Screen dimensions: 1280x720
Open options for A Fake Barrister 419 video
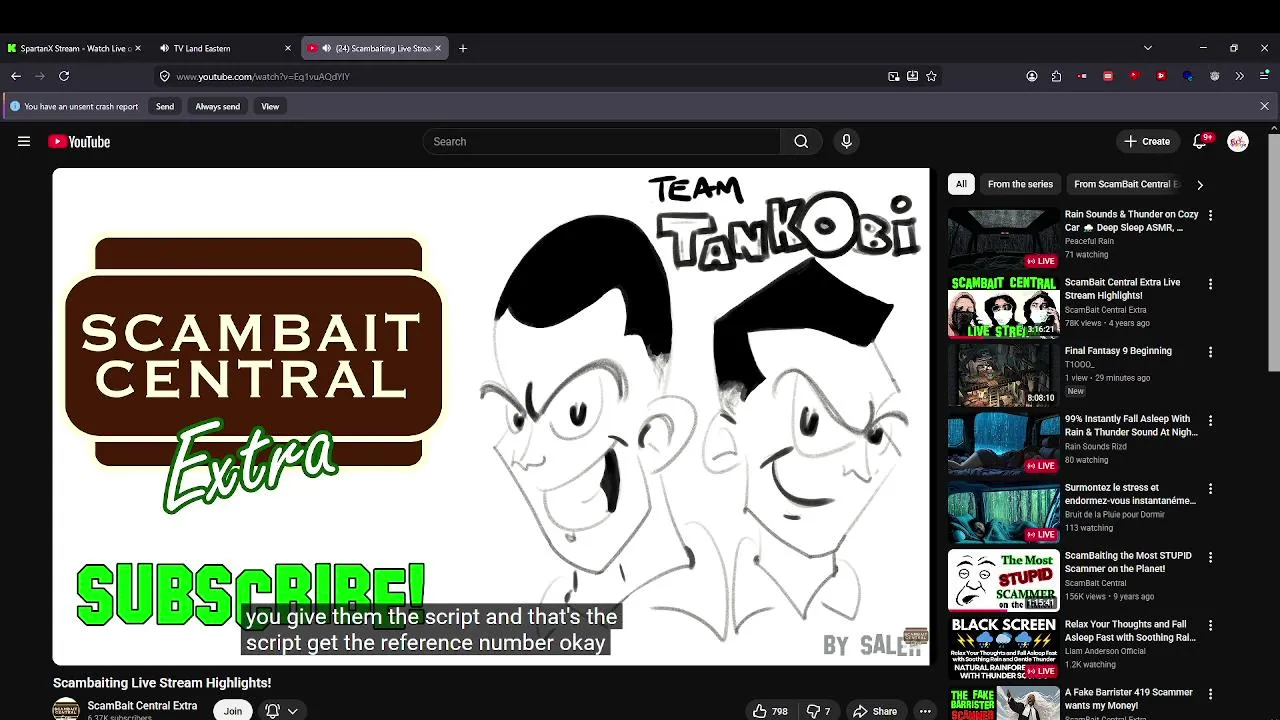pyautogui.click(x=1210, y=694)
